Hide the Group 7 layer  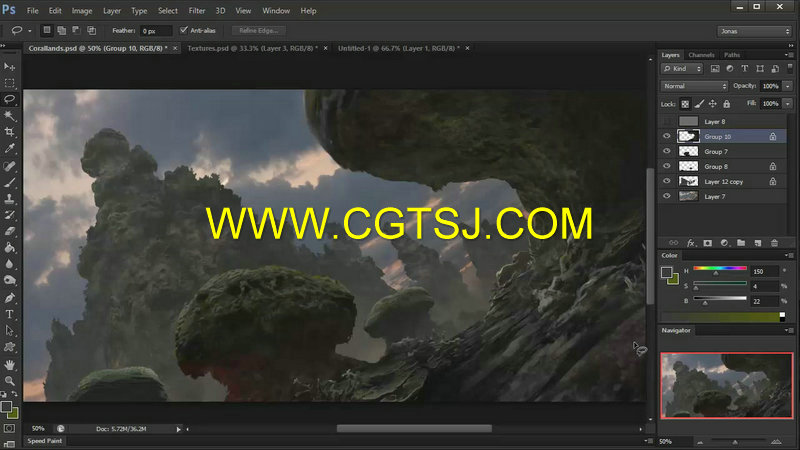coord(667,152)
